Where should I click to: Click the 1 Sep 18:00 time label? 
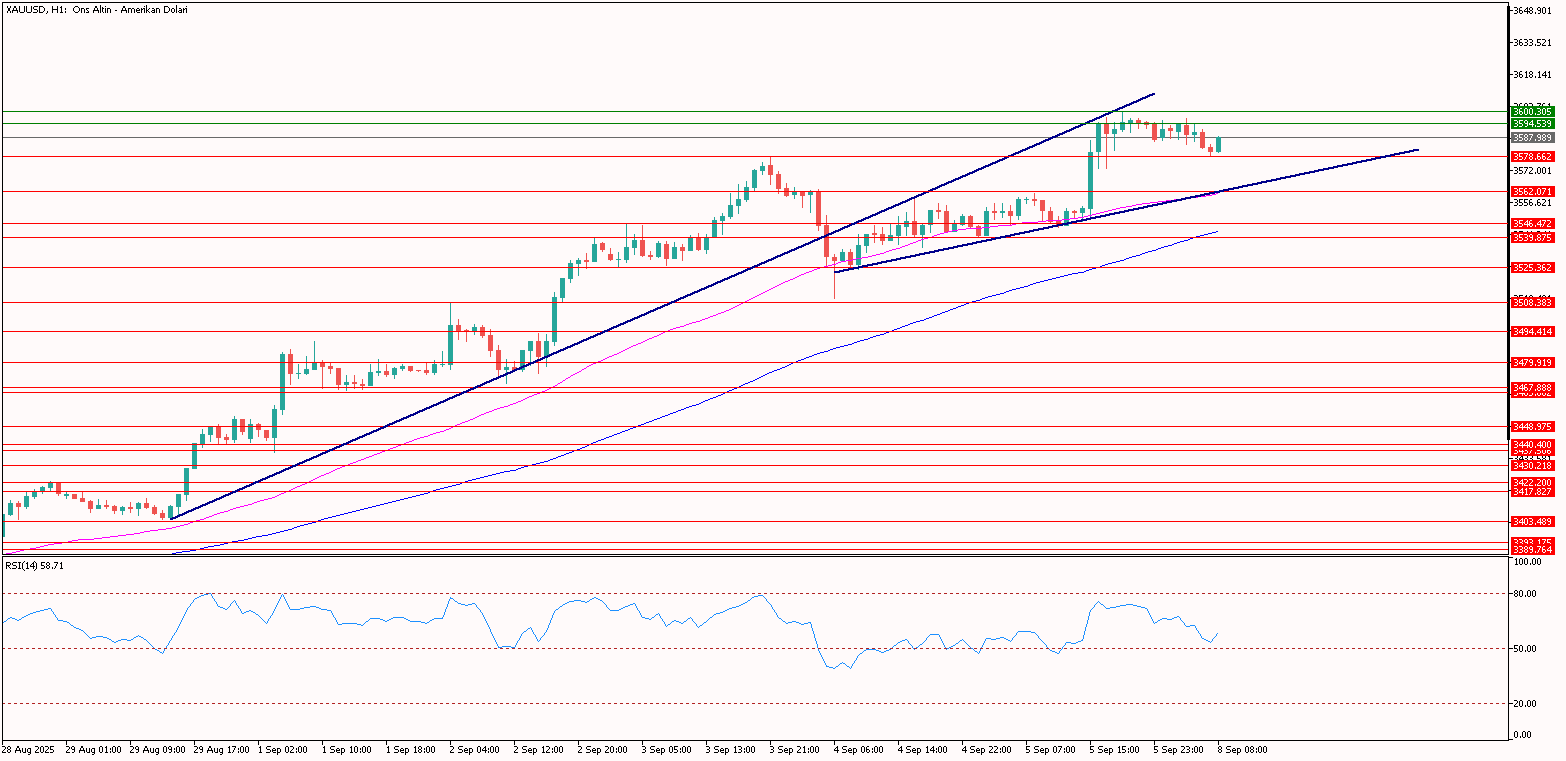click(x=412, y=749)
